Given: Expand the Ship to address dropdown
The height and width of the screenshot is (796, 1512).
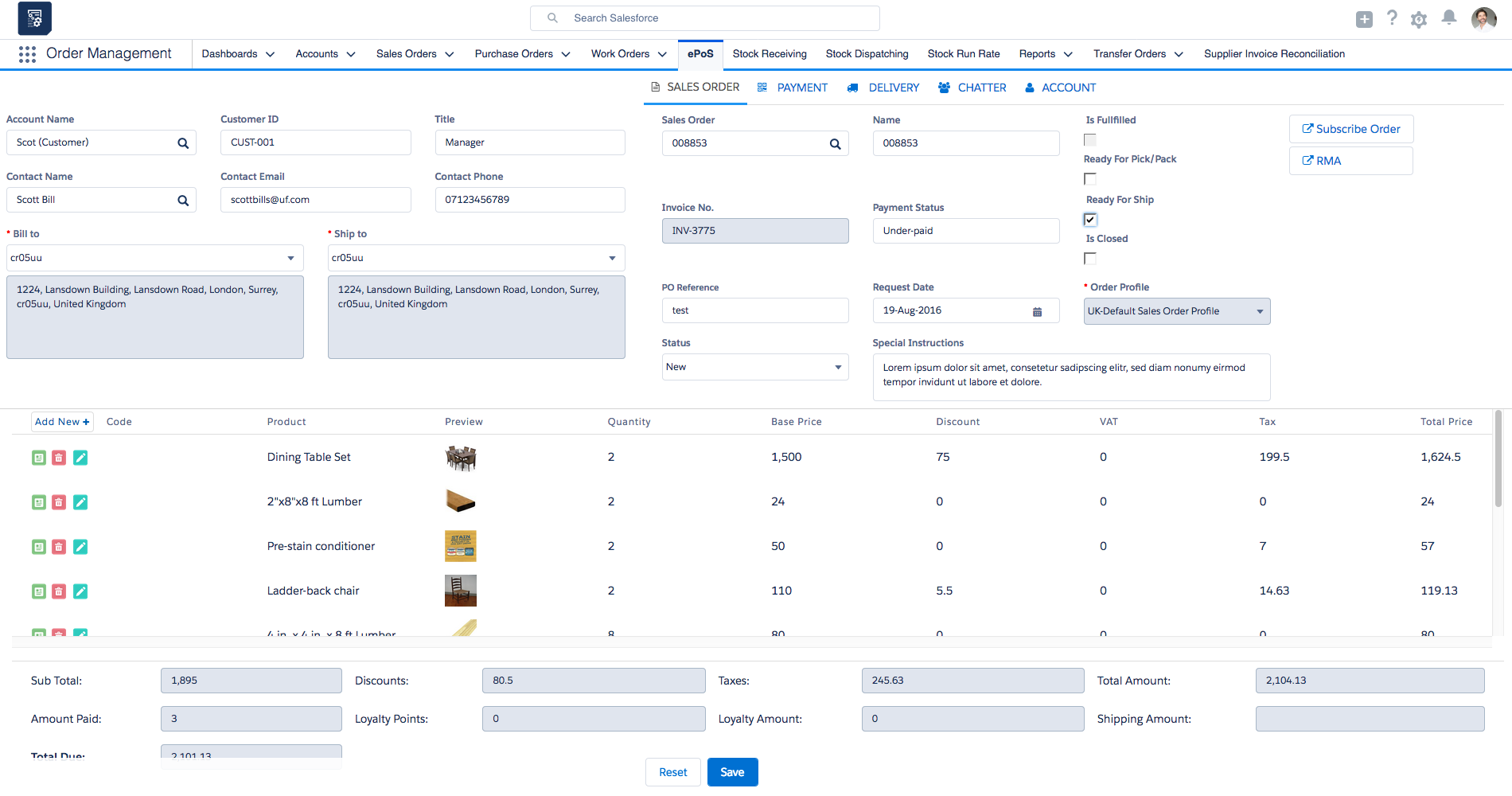Looking at the screenshot, I should (x=611, y=257).
